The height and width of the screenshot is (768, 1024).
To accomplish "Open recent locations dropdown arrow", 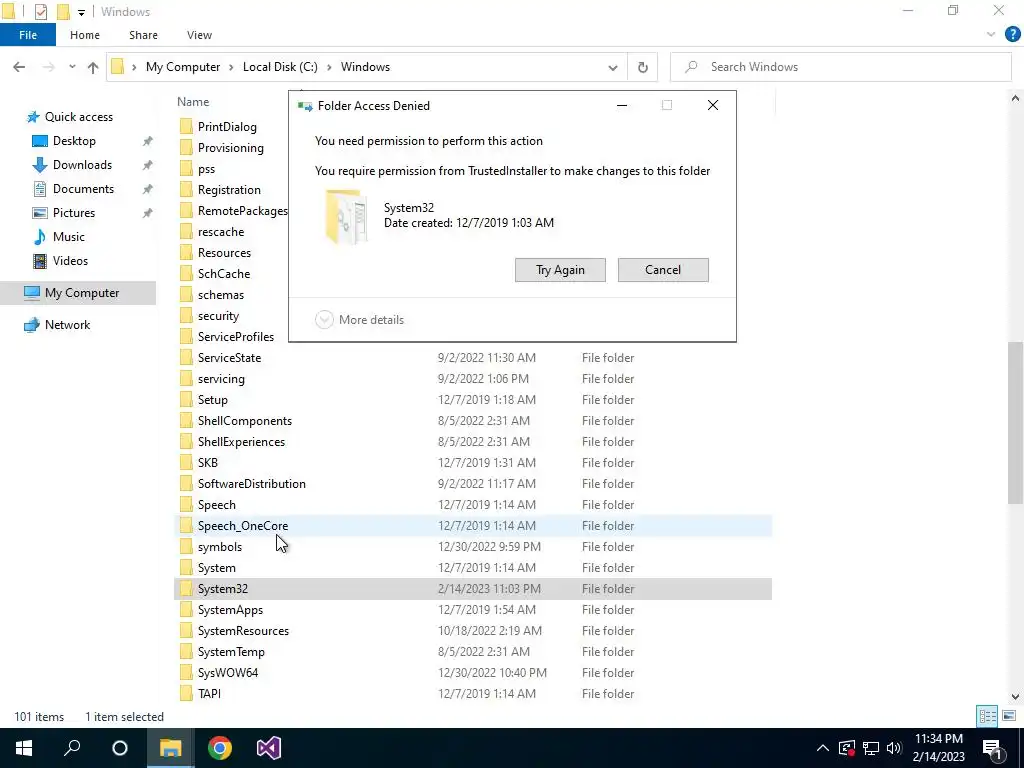I will point(72,67).
